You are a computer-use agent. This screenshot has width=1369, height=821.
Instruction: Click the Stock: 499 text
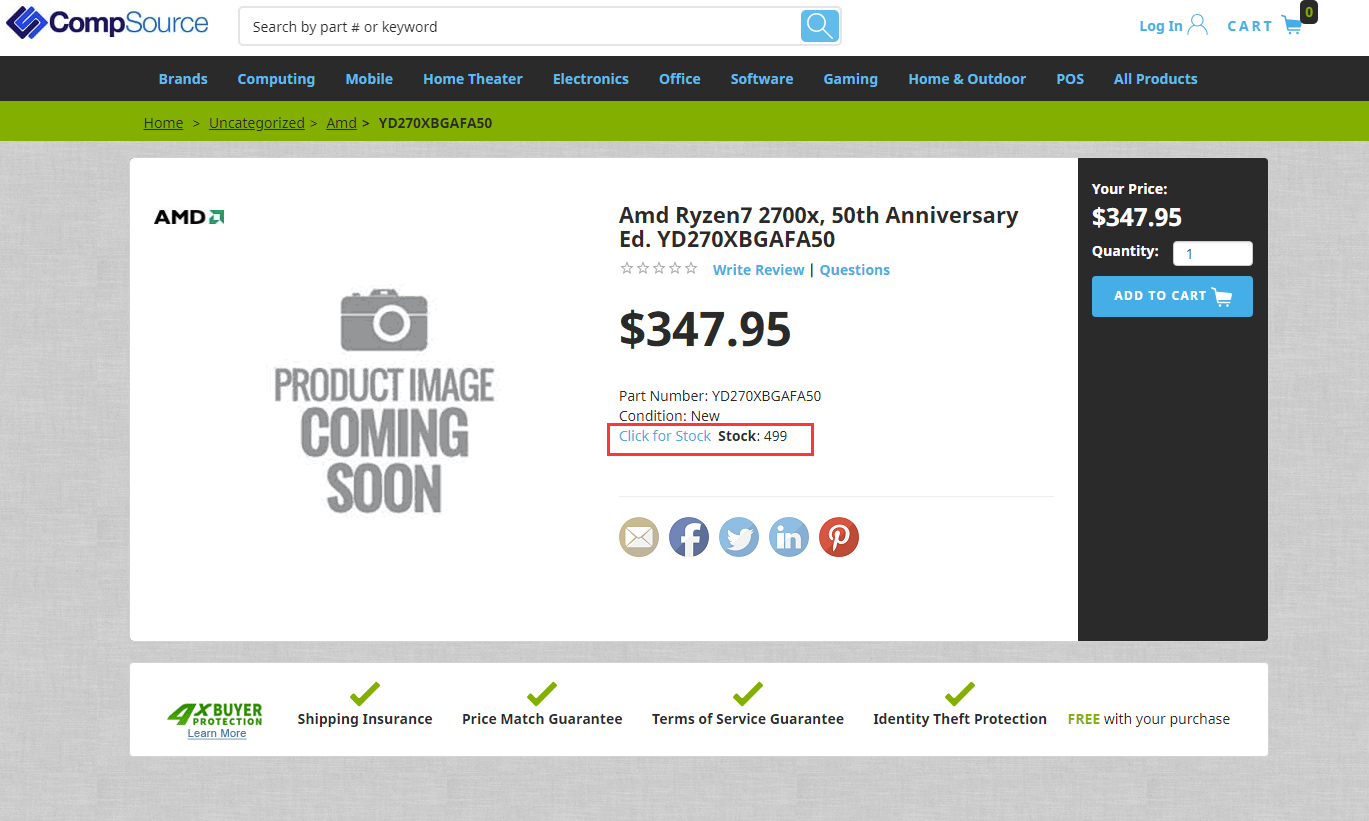coord(753,436)
